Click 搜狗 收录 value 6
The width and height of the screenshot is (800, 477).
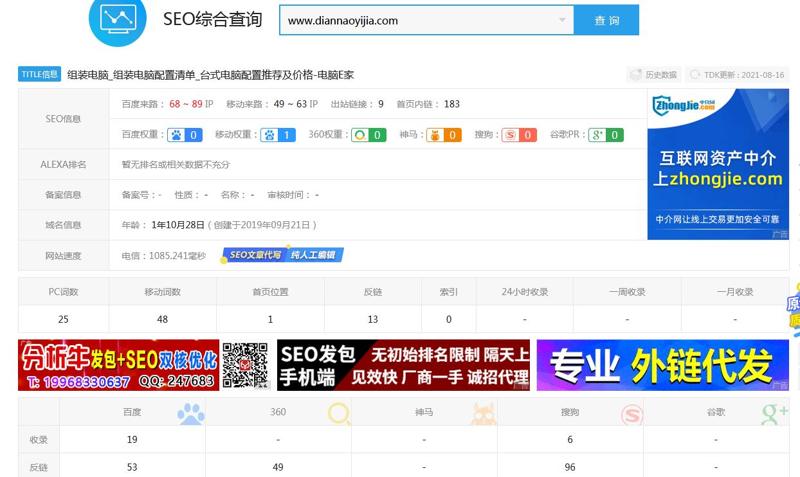tap(570, 440)
